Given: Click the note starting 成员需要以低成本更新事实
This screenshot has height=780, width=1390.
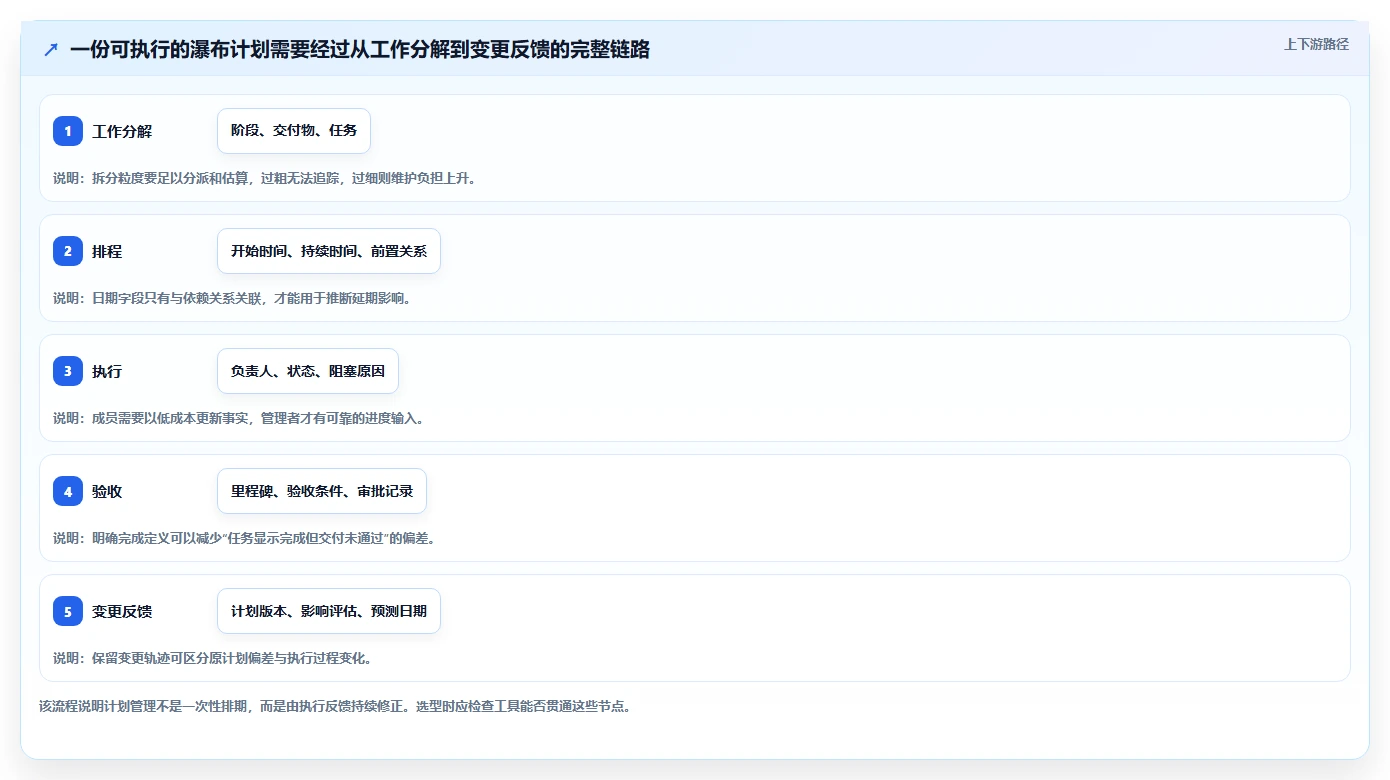Looking at the screenshot, I should coord(239,418).
